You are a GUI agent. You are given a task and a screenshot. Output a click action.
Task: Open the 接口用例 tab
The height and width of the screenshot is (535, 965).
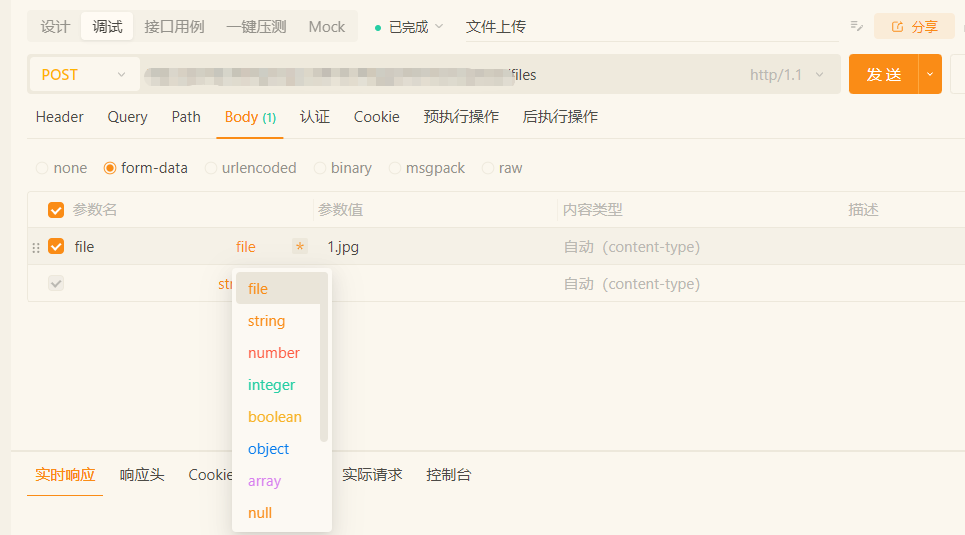point(174,27)
